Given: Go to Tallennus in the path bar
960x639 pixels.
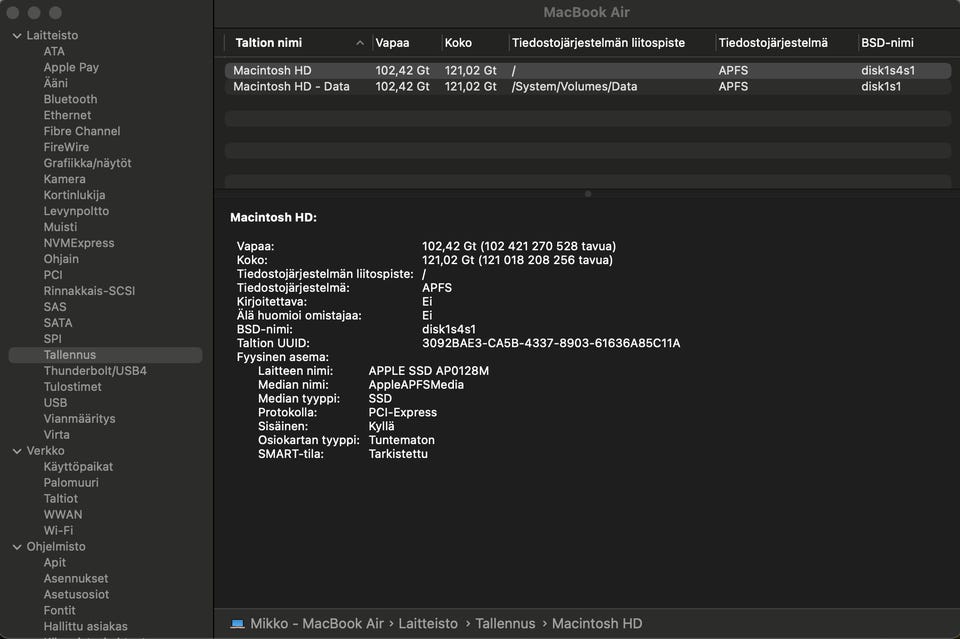Looking at the screenshot, I should click(505, 624).
